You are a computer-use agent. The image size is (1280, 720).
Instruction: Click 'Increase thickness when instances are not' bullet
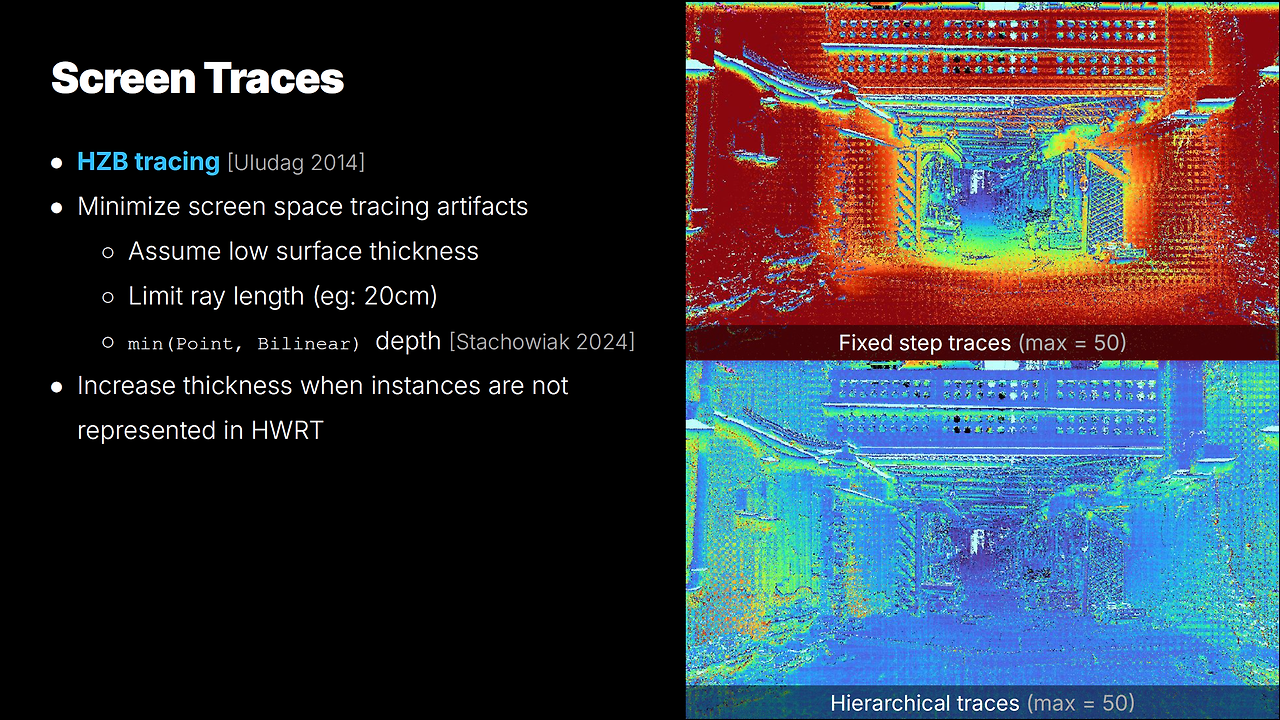coord(322,386)
